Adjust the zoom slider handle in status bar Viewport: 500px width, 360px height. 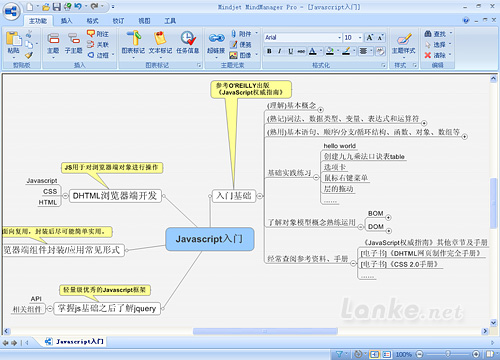click(x=448, y=354)
